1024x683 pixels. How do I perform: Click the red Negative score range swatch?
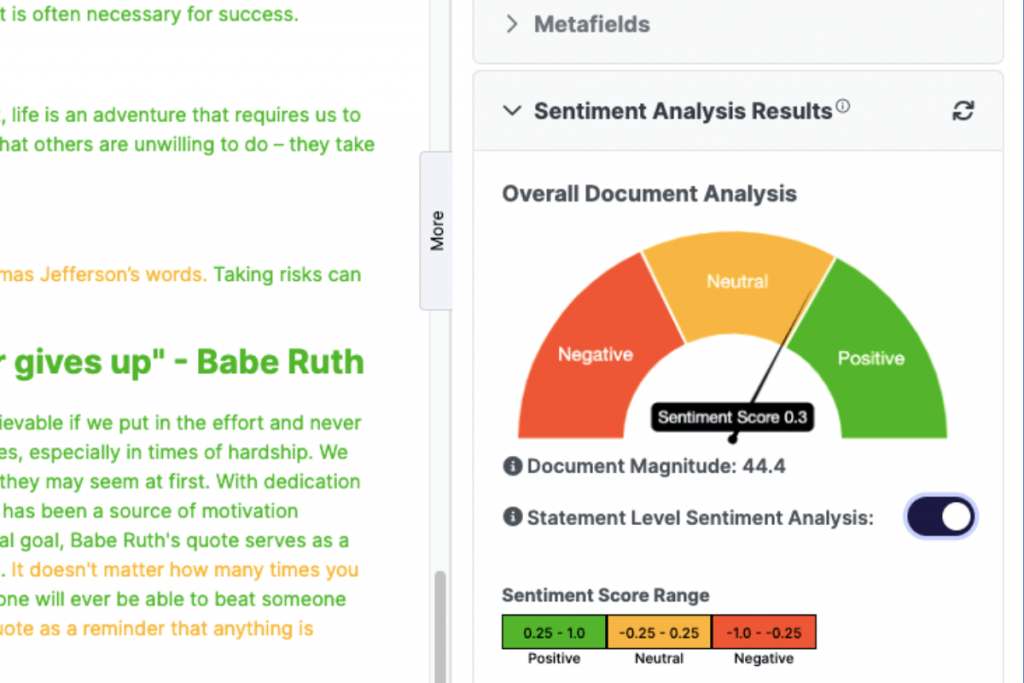763,631
